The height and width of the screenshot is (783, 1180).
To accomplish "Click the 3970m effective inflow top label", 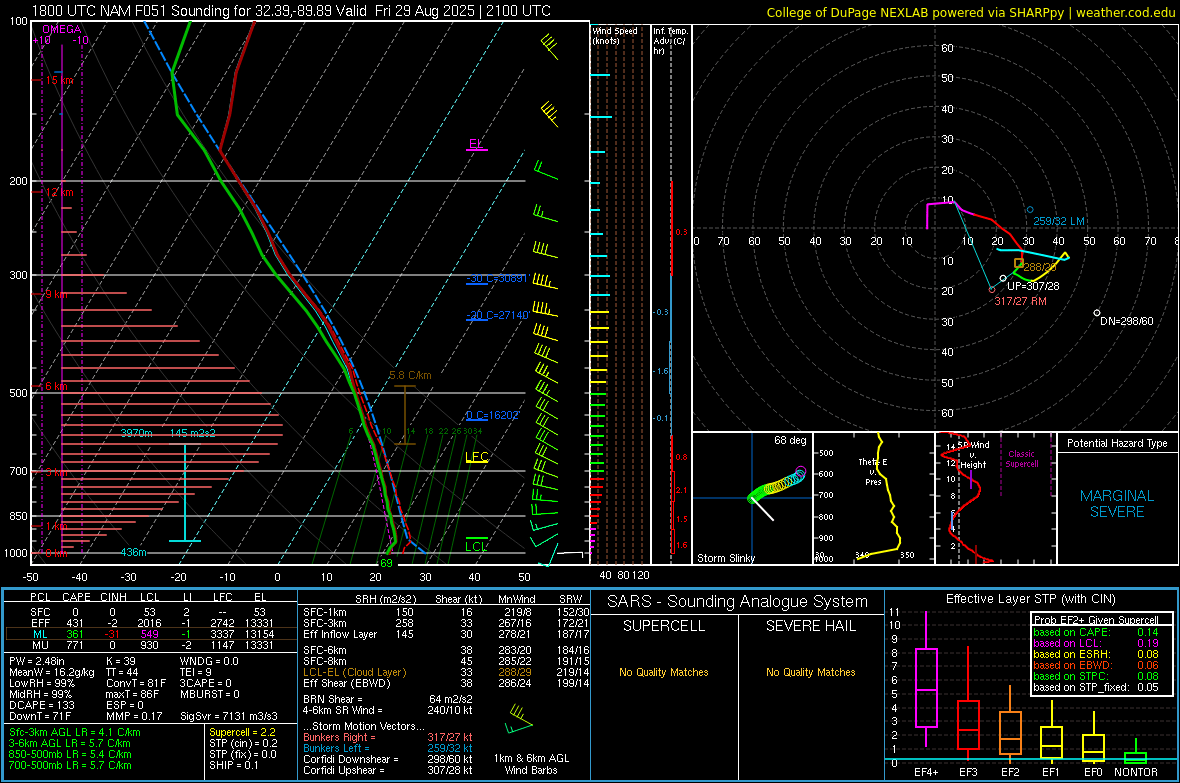I will click(136, 433).
